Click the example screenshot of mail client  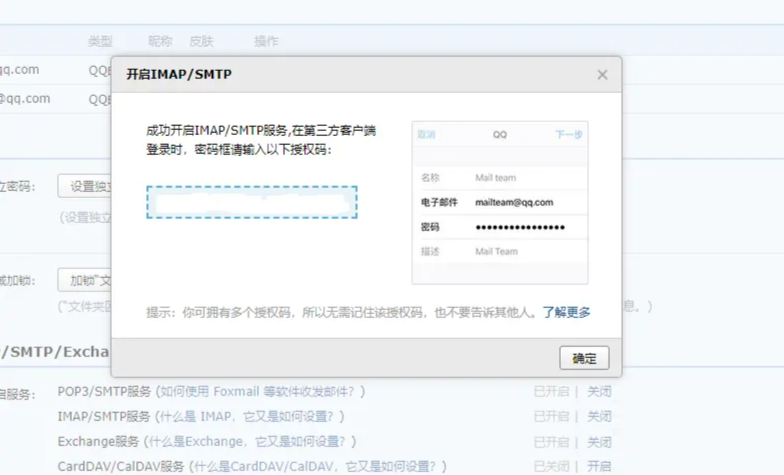click(x=499, y=203)
